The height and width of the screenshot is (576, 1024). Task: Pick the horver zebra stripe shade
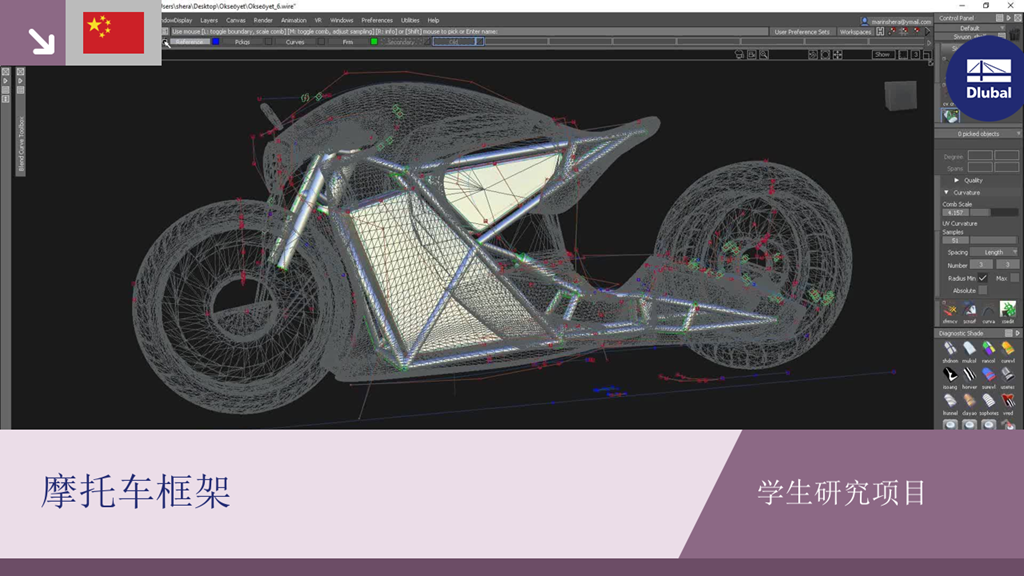(969, 375)
